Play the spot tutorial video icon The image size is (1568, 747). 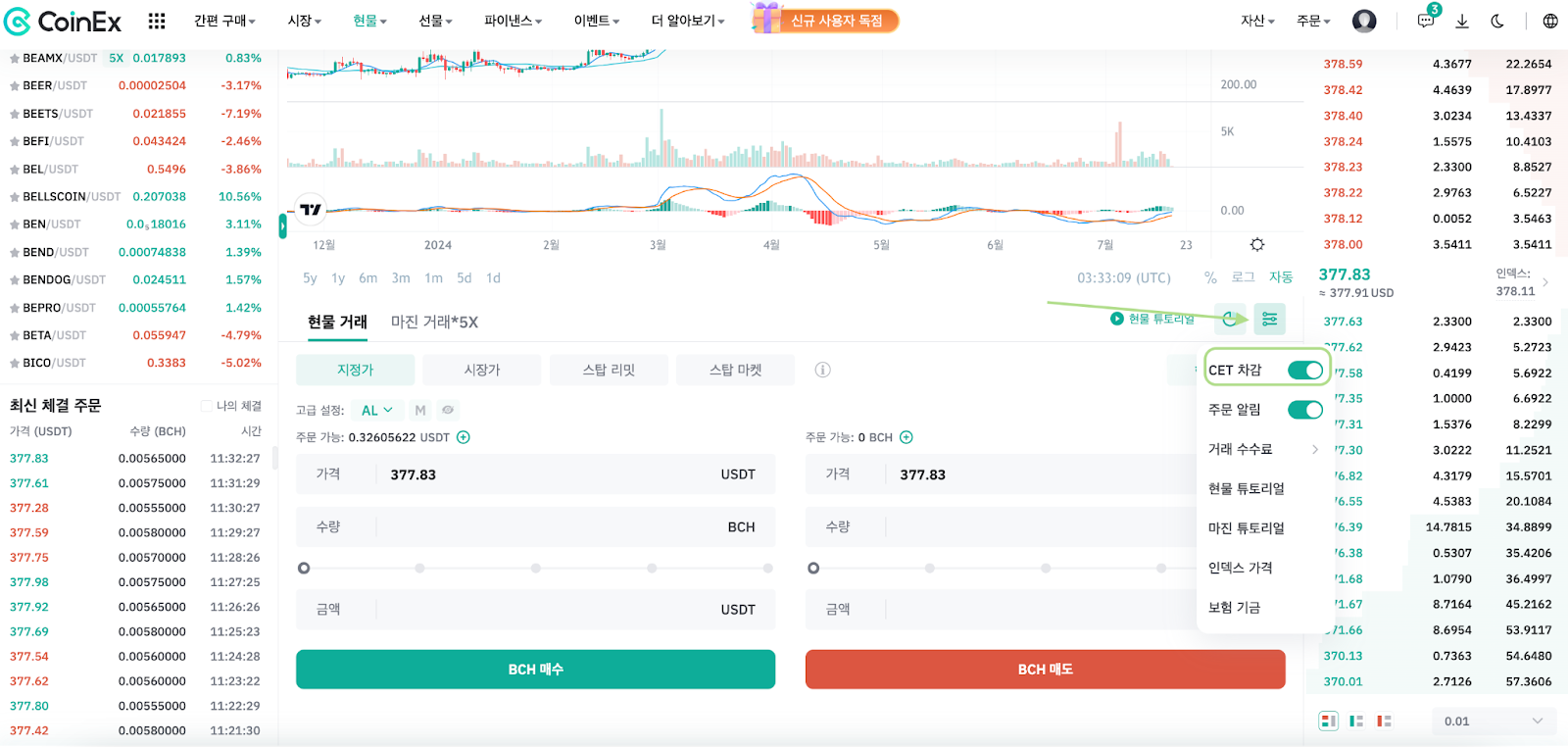pos(1116,319)
